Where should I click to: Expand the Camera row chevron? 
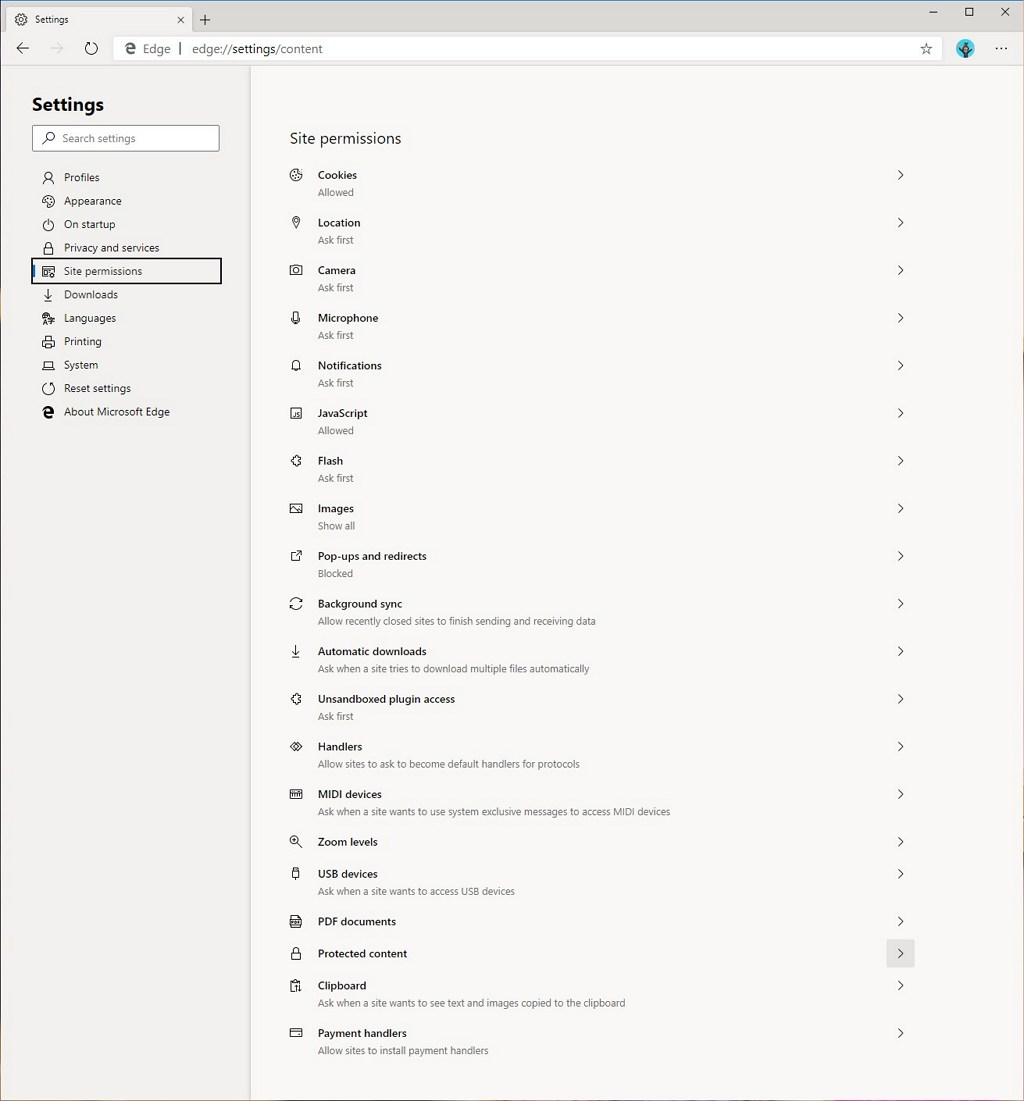pyautogui.click(x=900, y=270)
